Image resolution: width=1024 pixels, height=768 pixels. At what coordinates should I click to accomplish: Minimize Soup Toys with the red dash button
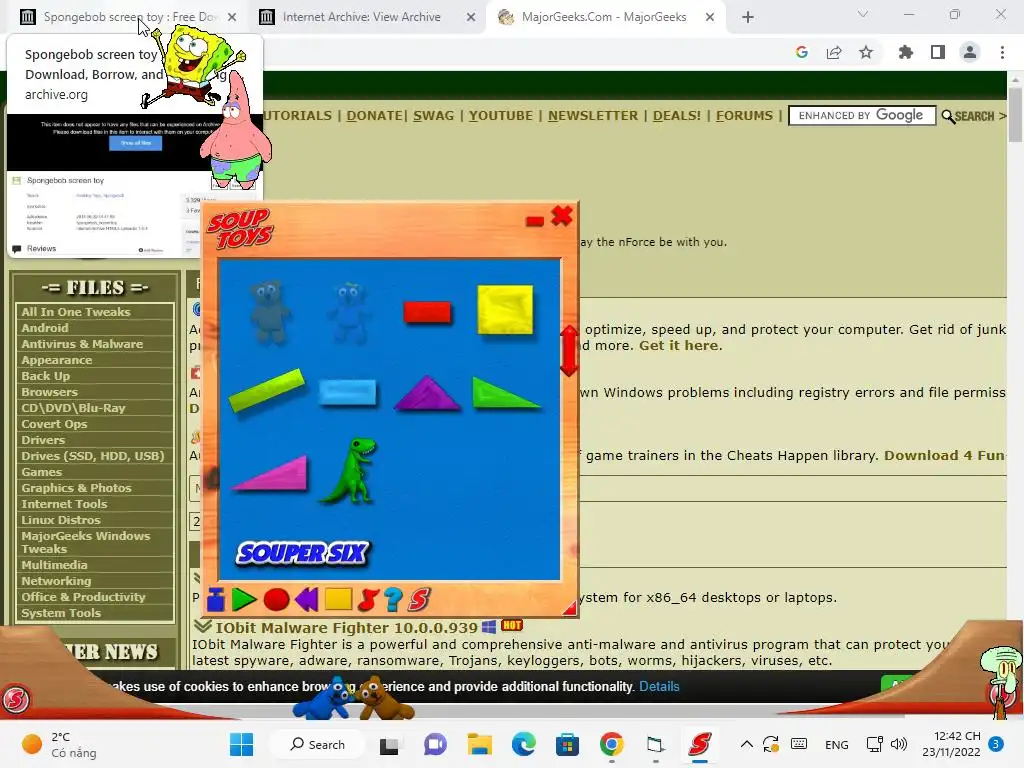pyautogui.click(x=534, y=221)
